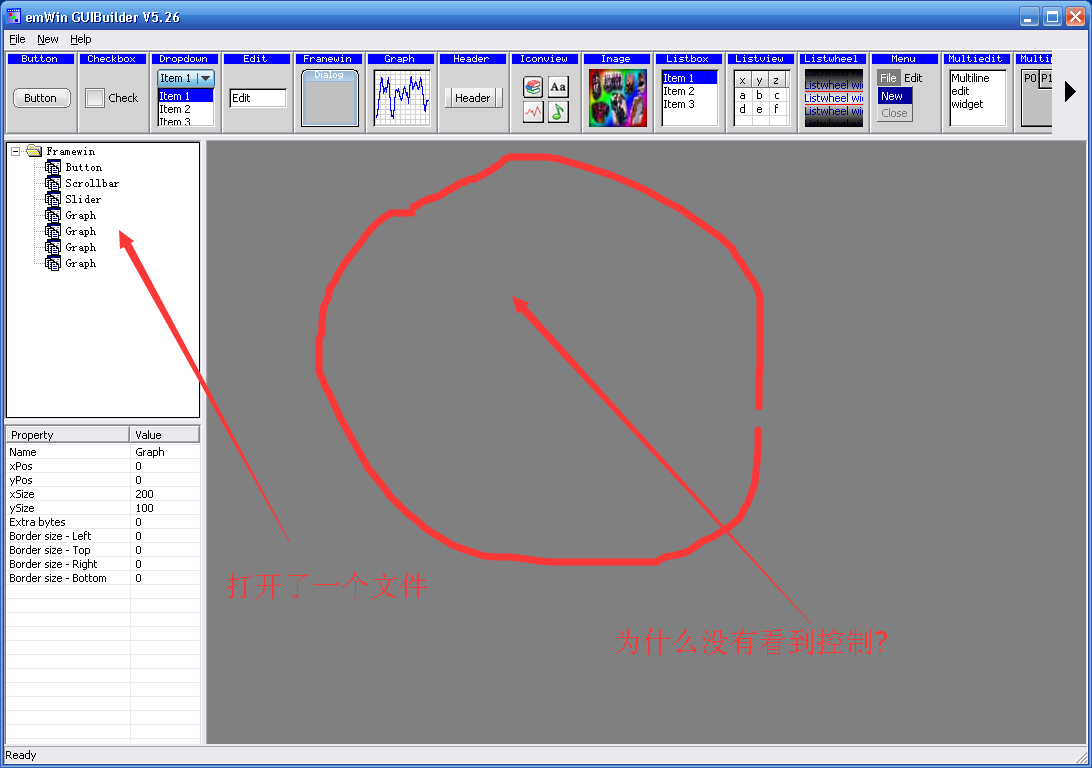Screen dimensions: 1092x768
Task: Click the Property column header
Action: (68, 434)
